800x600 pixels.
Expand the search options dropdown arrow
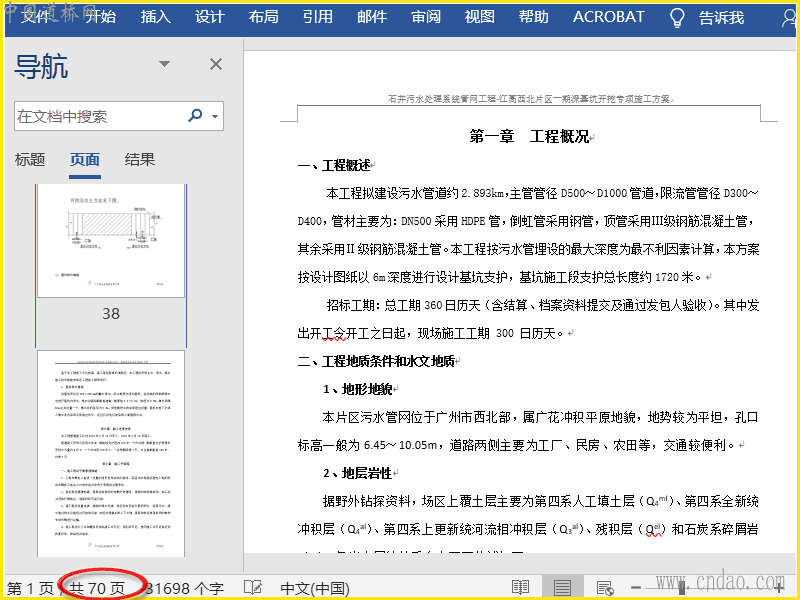[x=215, y=116]
